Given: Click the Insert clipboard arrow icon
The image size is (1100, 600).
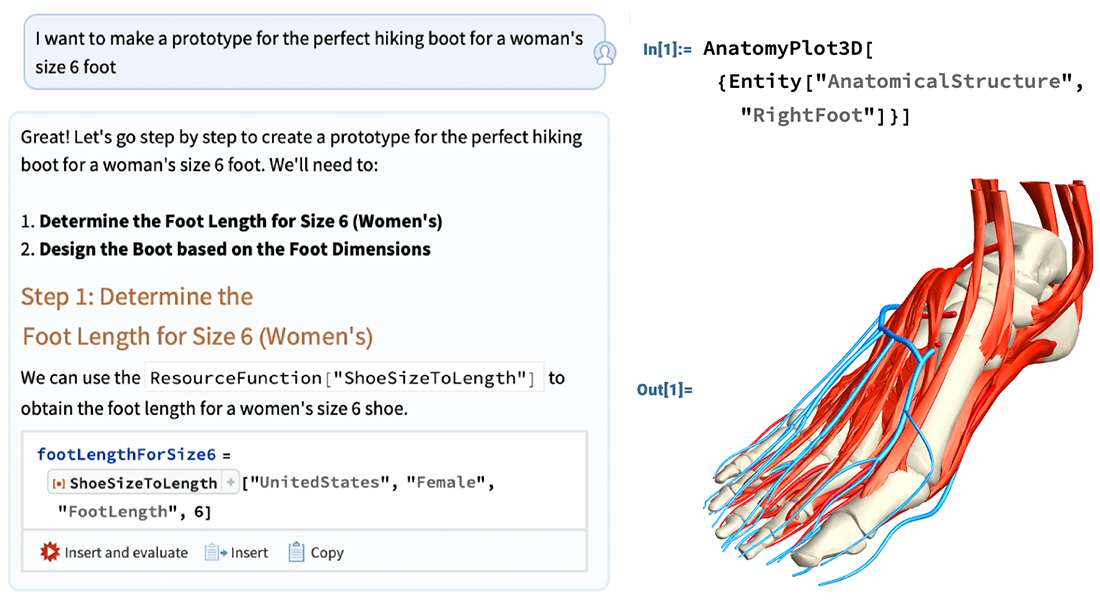Looking at the screenshot, I should tap(215, 552).
